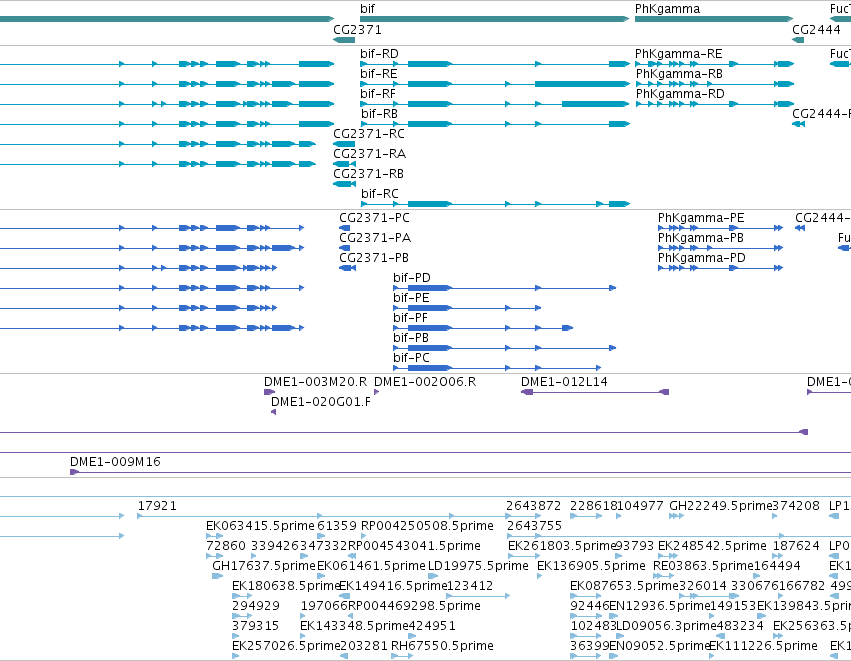The height and width of the screenshot is (661, 851).
Task: Click EST label EK087653.5prime
Action: [x=624, y=586]
